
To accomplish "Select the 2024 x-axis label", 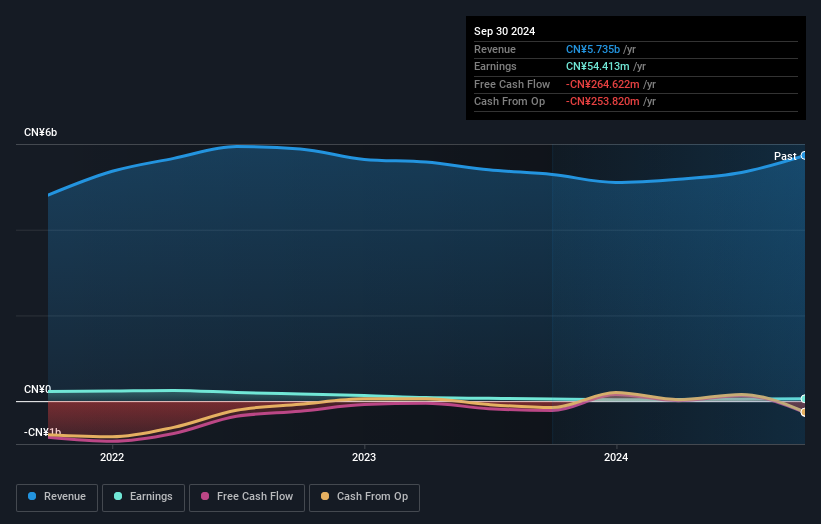I will 616,458.
